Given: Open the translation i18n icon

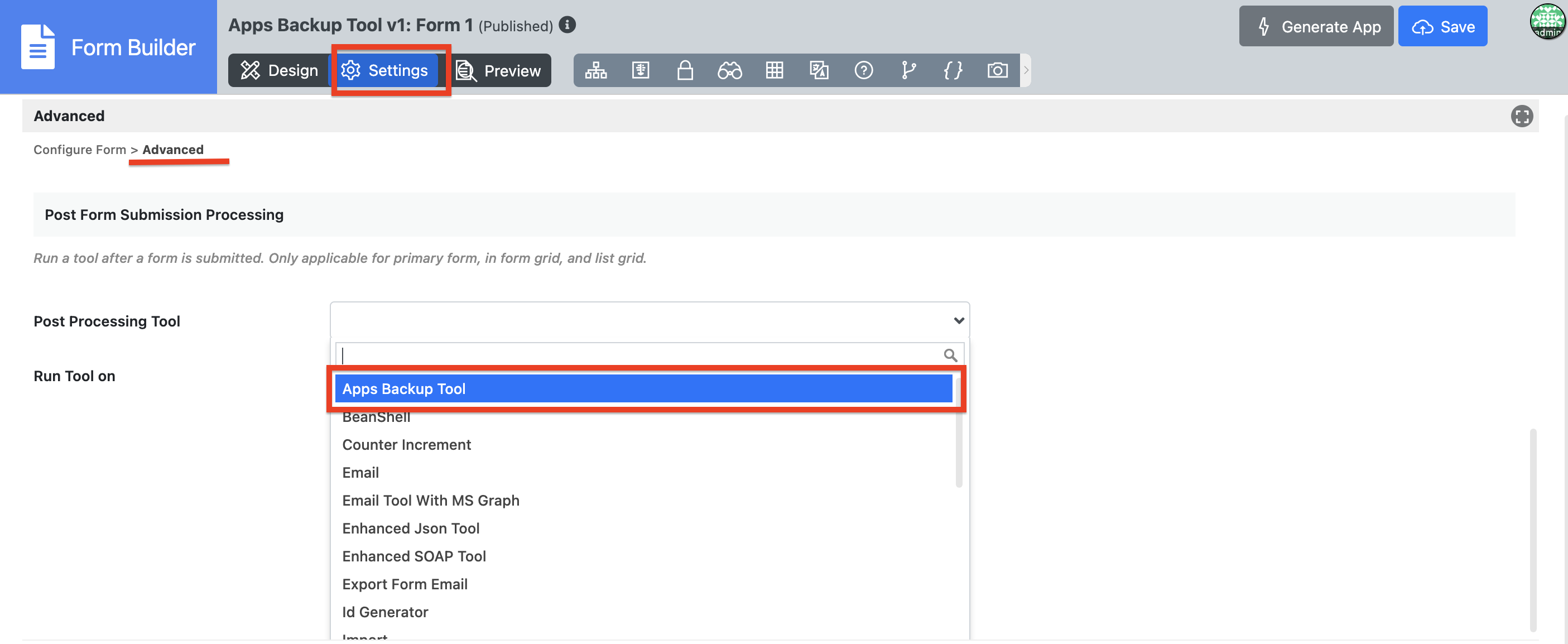Looking at the screenshot, I should coord(819,71).
